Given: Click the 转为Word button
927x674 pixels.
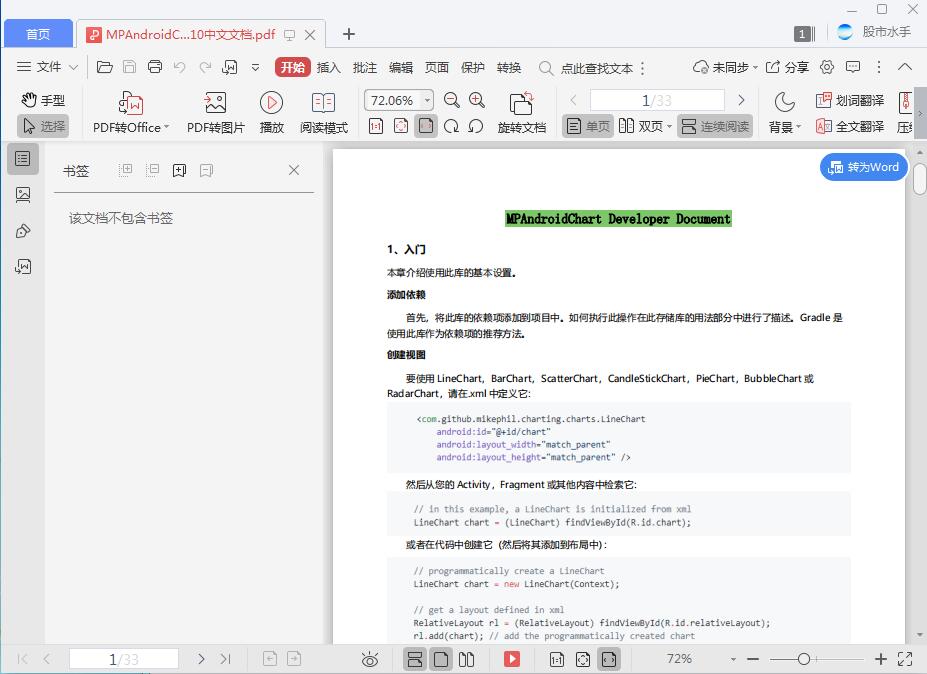Looking at the screenshot, I should point(862,167).
